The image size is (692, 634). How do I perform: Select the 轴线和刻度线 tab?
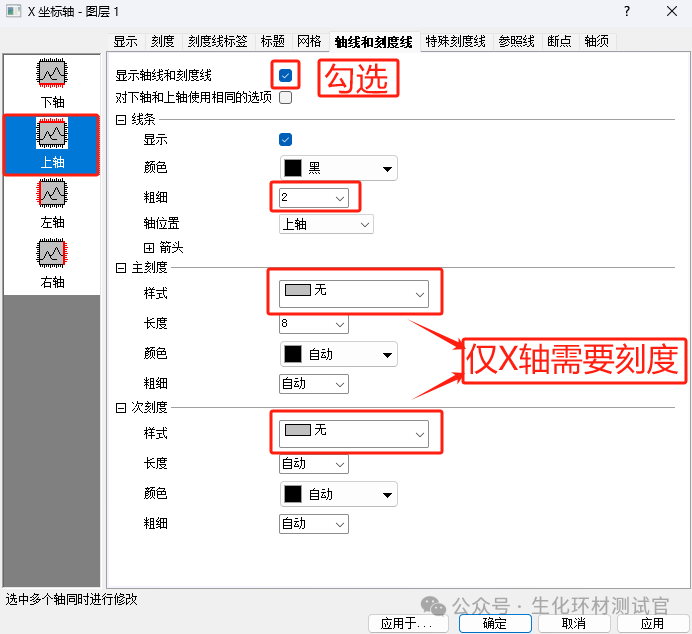click(374, 42)
